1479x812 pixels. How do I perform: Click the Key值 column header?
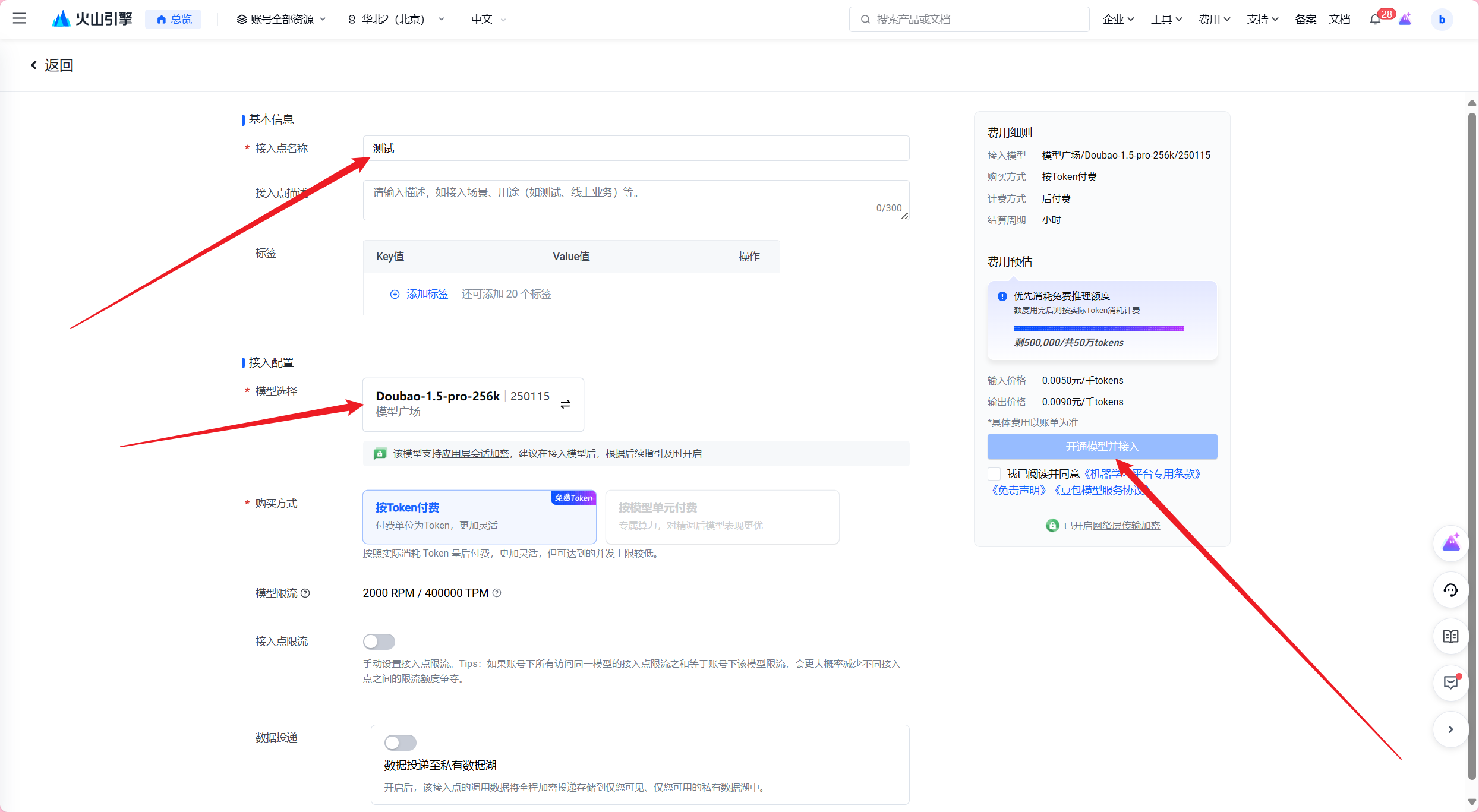[390, 257]
